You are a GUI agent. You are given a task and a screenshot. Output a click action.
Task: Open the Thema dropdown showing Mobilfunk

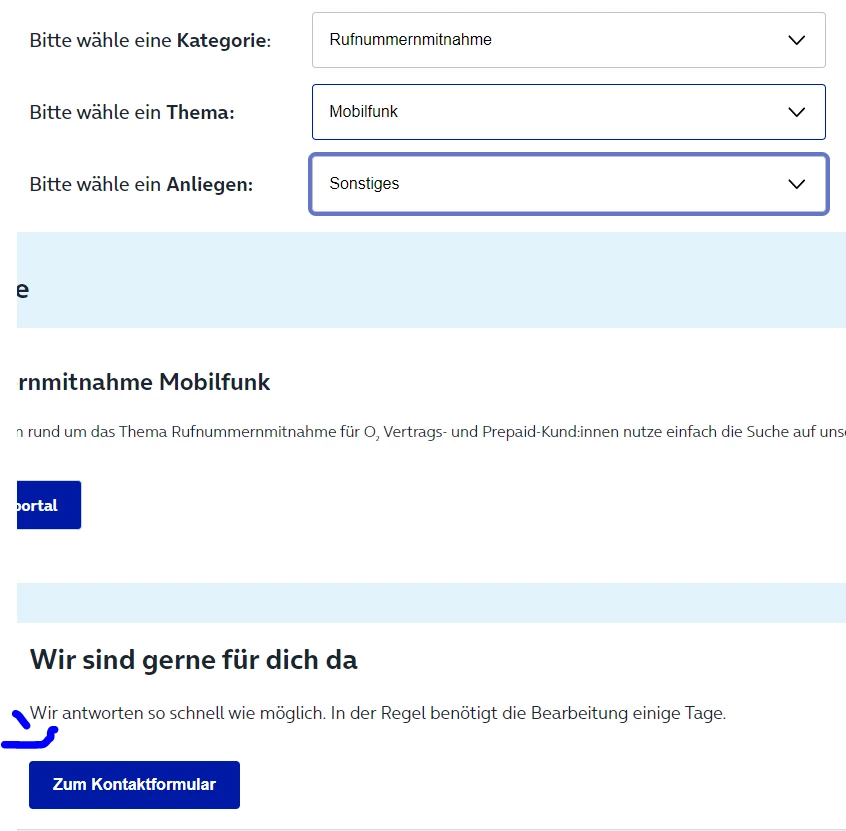568,112
